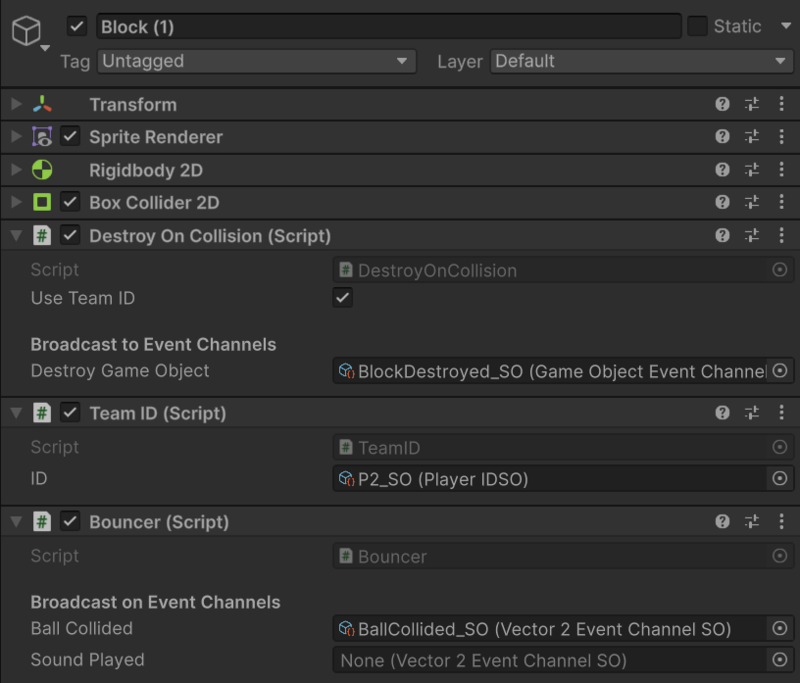800x683 pixels.
Task: Click the Transform component icon
Action: pos(42,104)
